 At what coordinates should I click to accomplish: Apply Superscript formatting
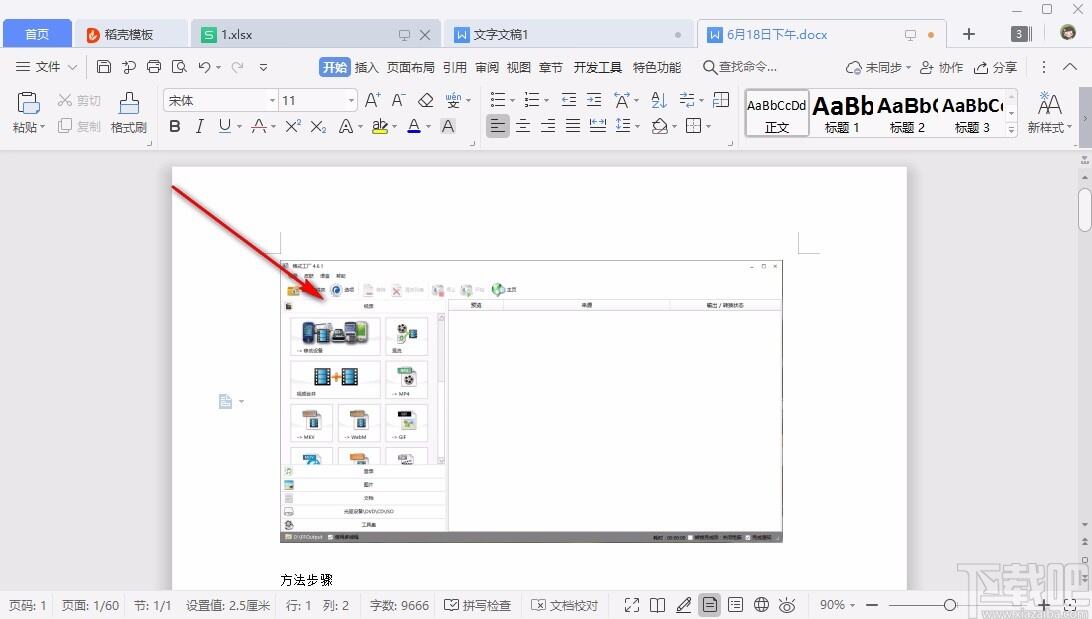pyautogui.click(x=293, y=126)
